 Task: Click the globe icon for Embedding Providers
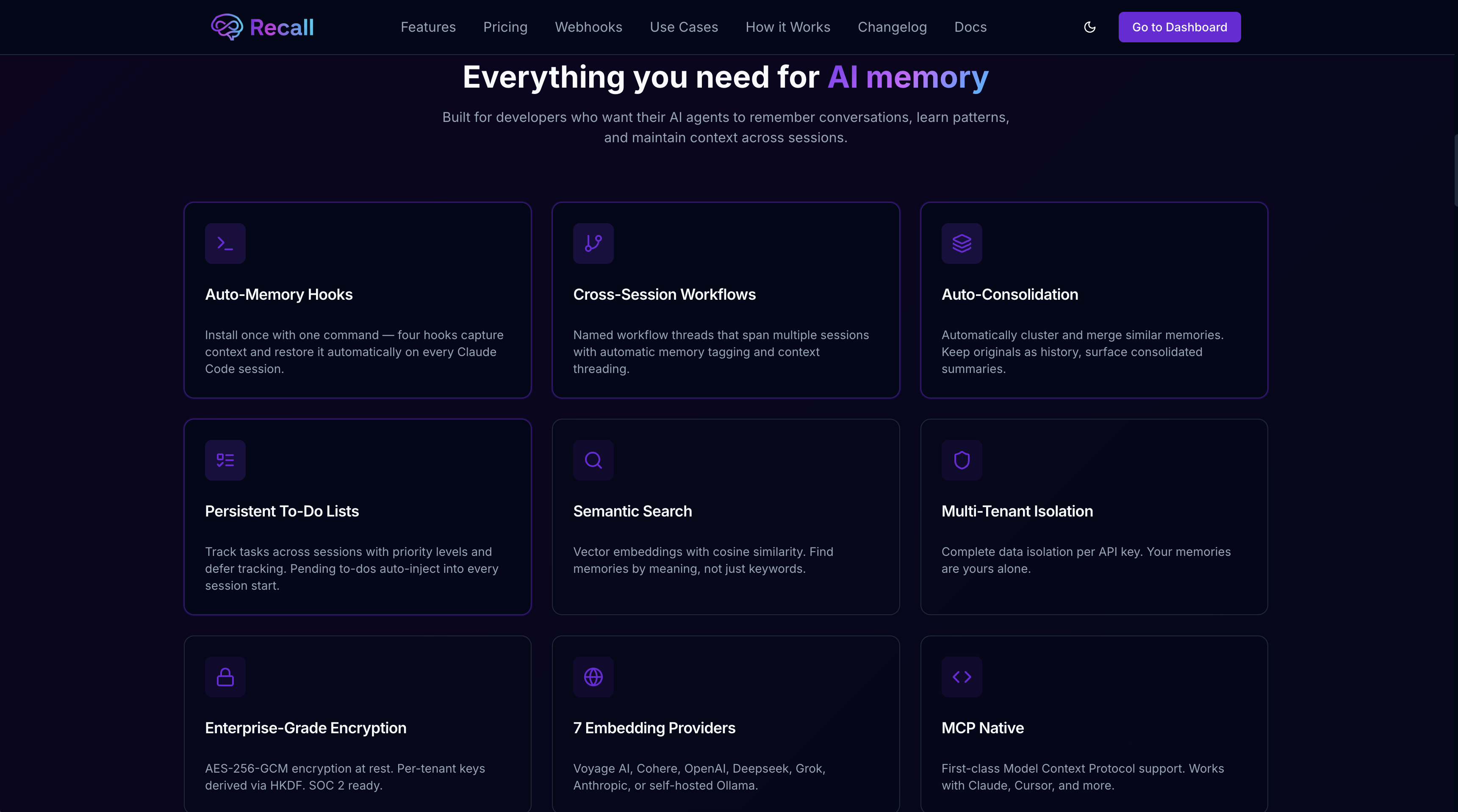click(593, 677)
